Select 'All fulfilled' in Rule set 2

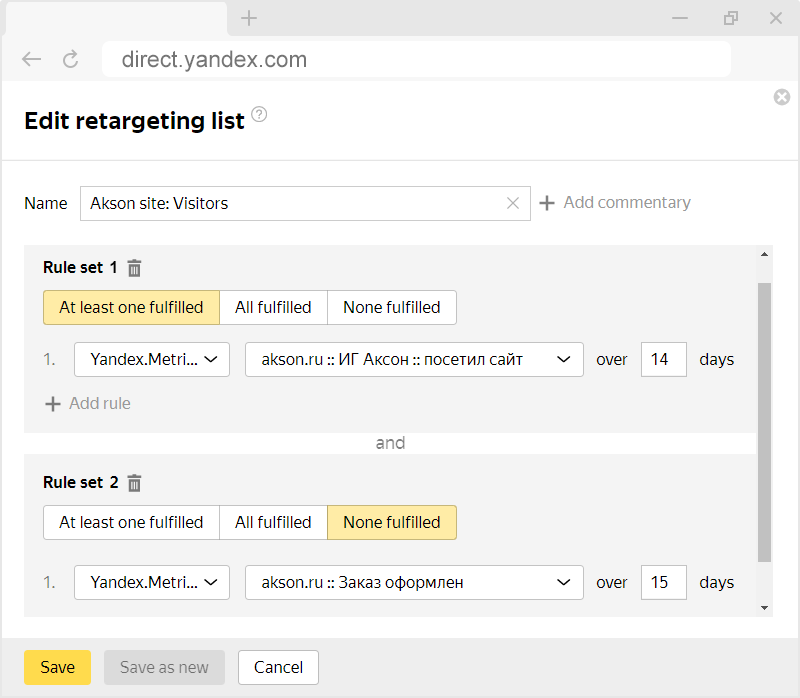tap(273, 523)
